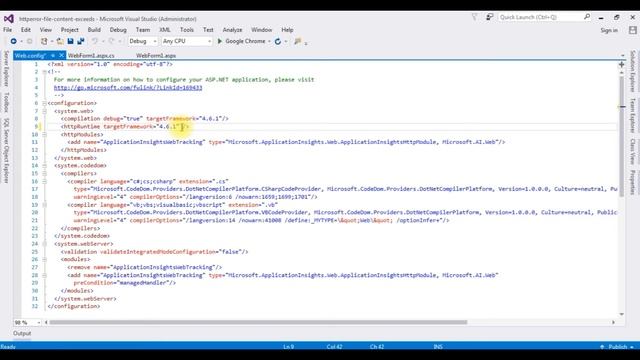Open the Project menu
The height and width of the screenshot is (360, 640).
(x=69, y=30)
